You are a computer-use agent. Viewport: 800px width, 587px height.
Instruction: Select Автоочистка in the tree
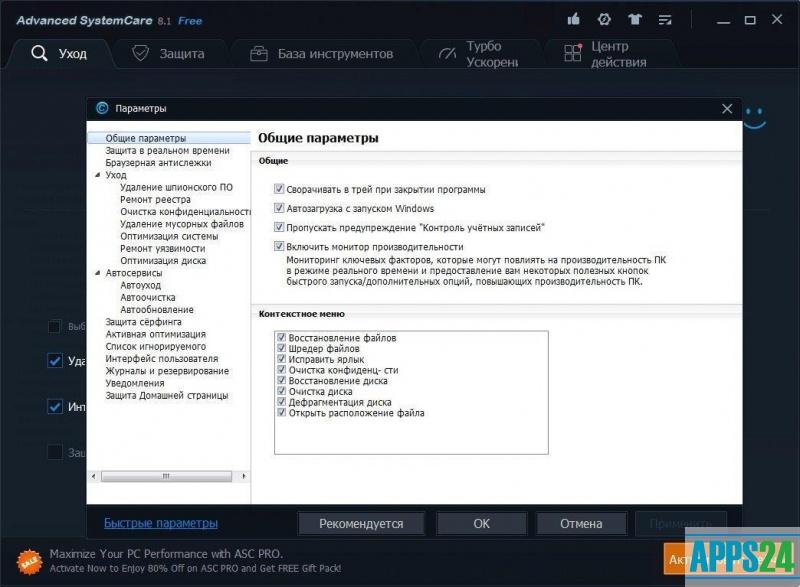[148, 297]
